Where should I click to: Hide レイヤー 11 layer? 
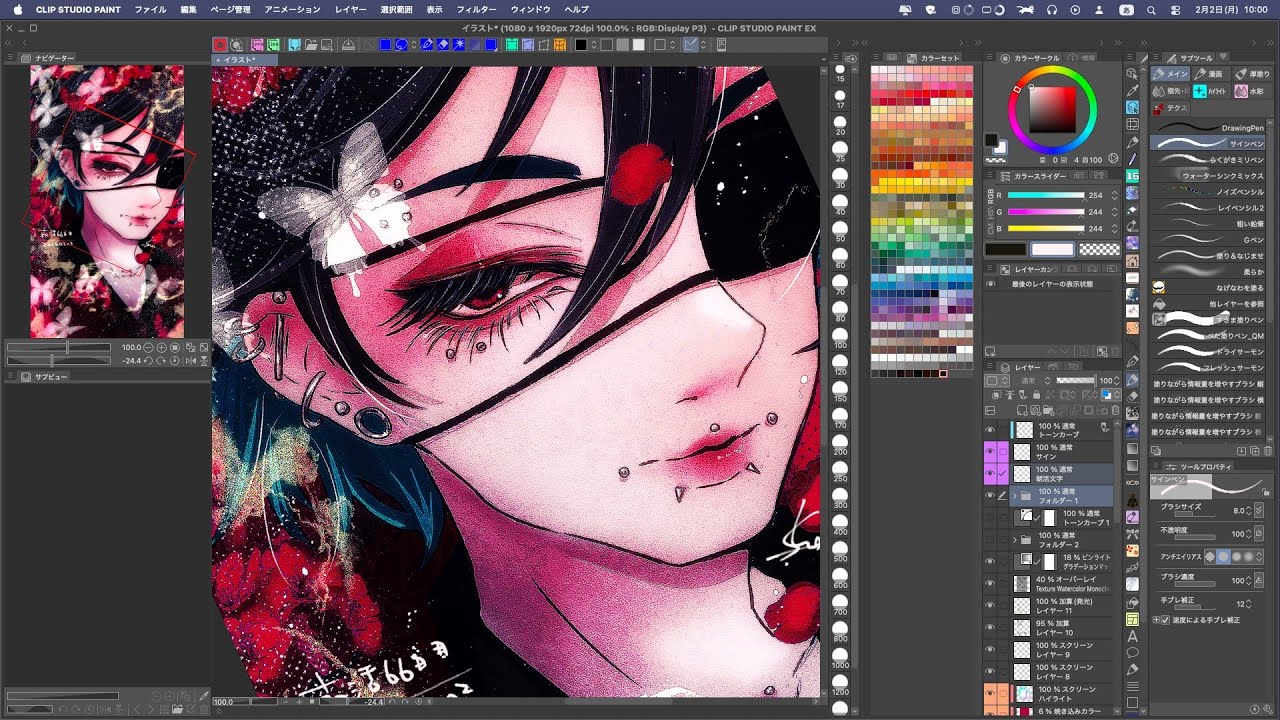pyautogui.click(x=990, y=606)
